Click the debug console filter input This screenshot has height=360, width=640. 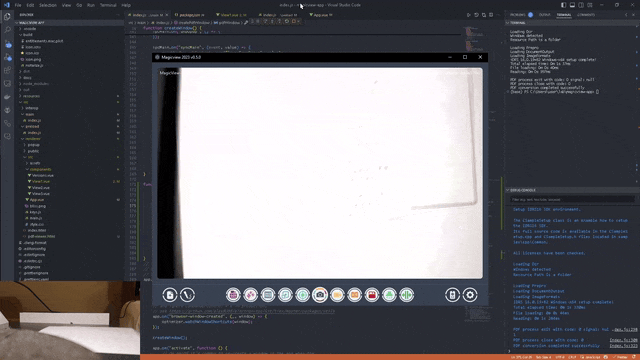[571, 200]
